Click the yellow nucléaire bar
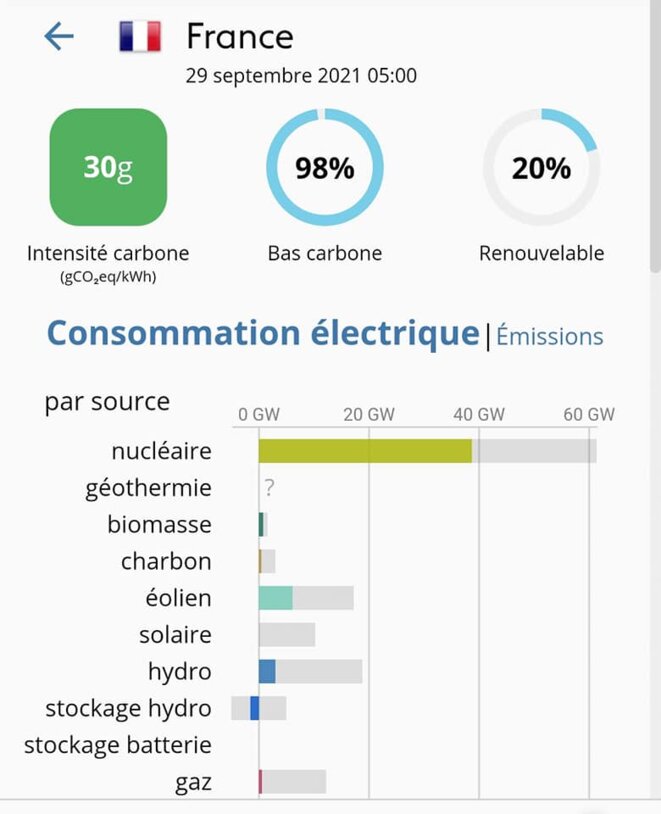Viewport: 661px width, 814px height. click(365, 450)
